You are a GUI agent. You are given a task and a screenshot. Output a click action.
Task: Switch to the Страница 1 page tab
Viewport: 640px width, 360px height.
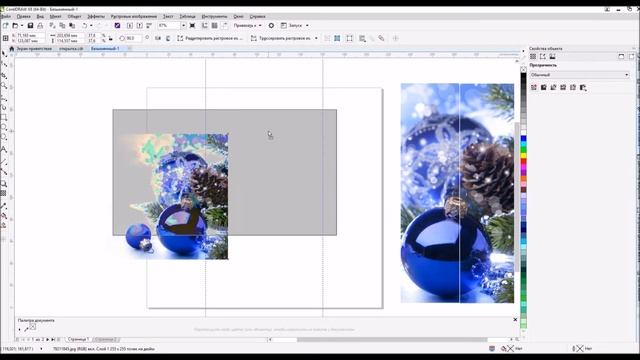(78, 339)
